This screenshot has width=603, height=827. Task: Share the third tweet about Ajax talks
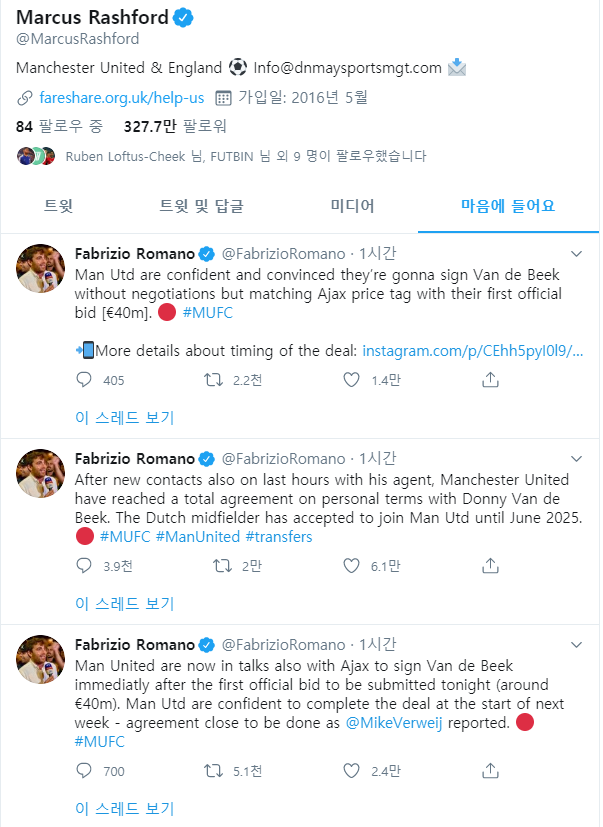[490, 771]
